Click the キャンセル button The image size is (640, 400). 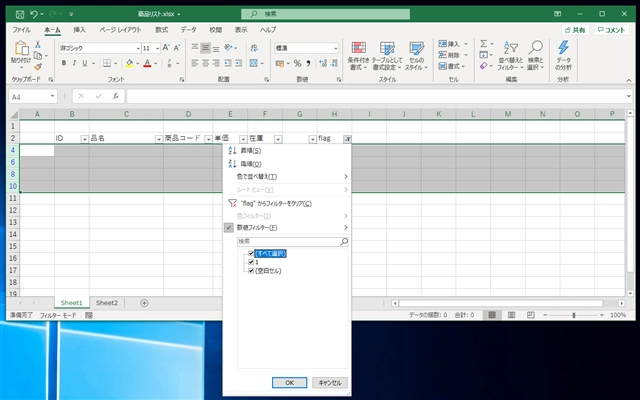(330, 382)
